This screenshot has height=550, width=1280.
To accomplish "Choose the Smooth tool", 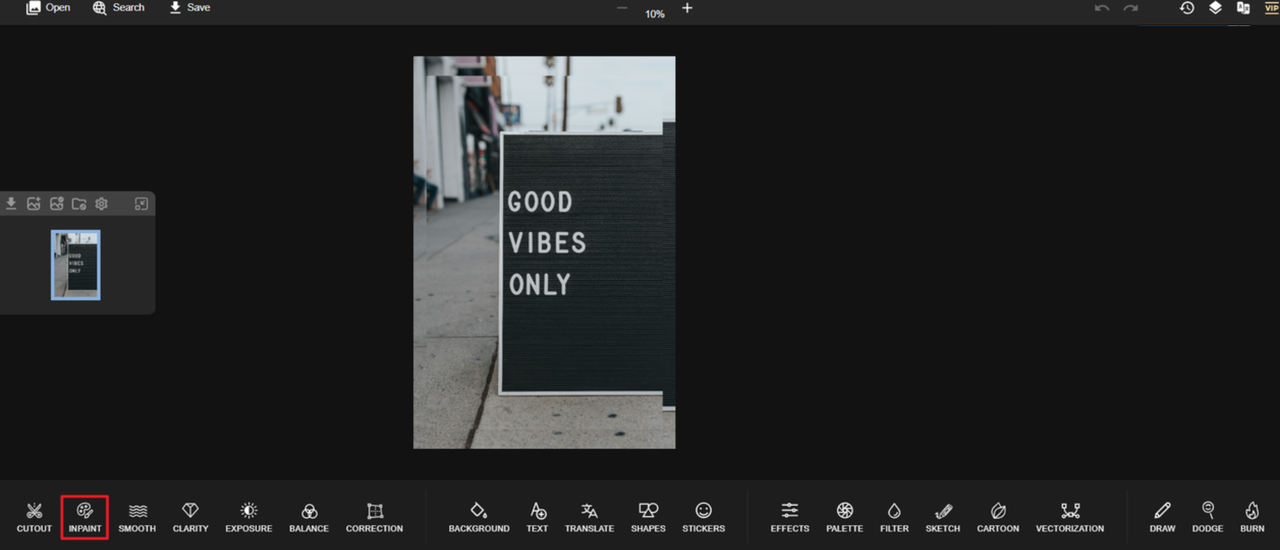I will pyautogui.click(x=137, y=517).
